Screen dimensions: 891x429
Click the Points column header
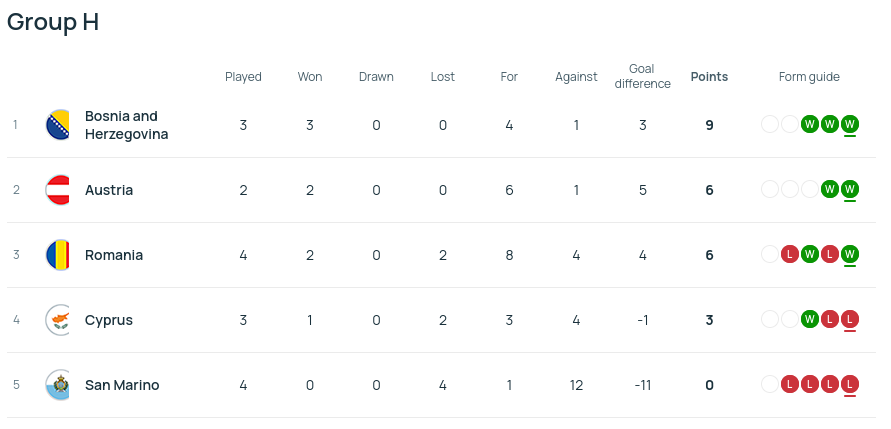[x=709, y=77]
